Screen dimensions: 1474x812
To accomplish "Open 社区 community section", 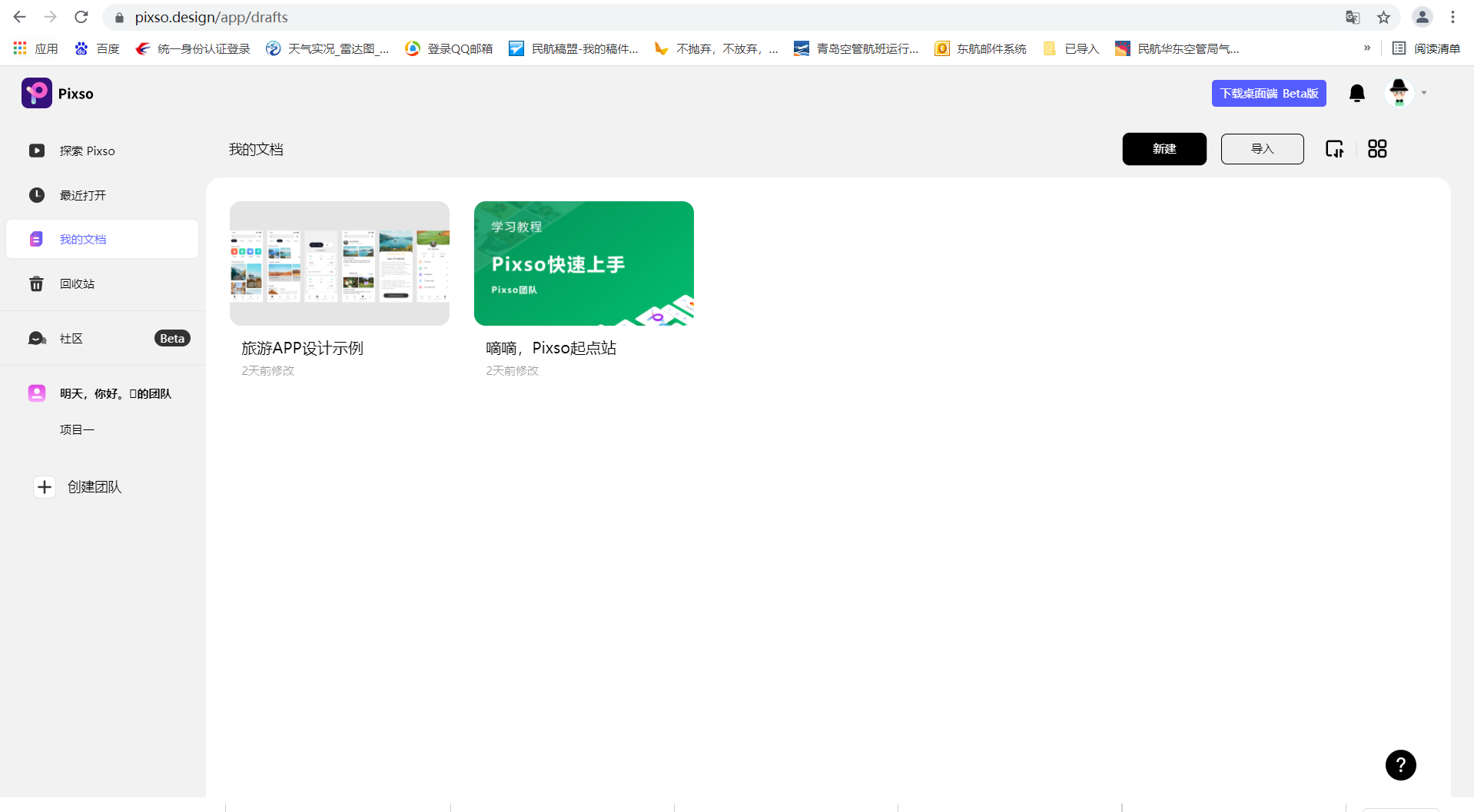I will [102, 338].
